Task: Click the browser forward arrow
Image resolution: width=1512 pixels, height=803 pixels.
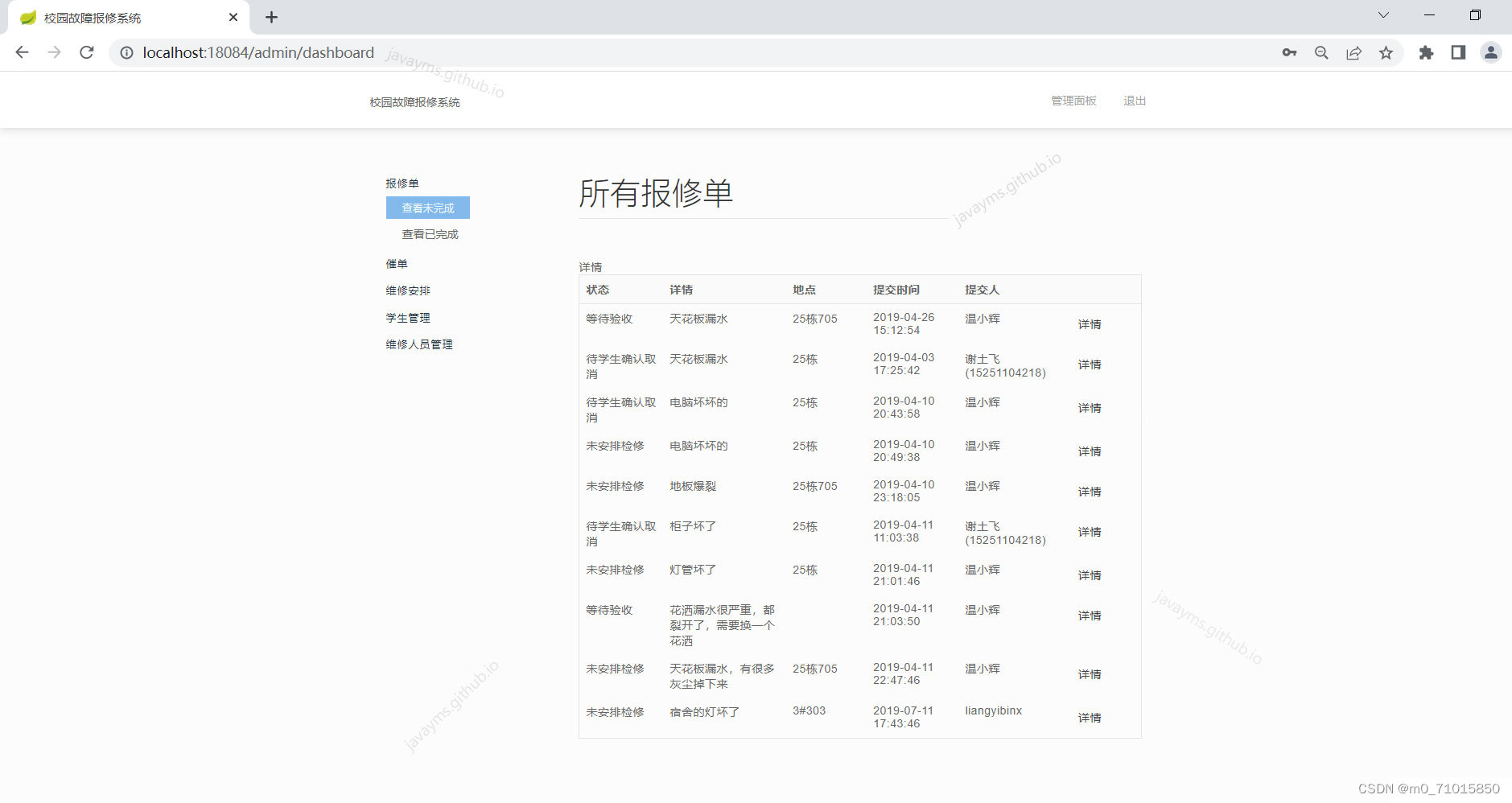Action: 54,52
